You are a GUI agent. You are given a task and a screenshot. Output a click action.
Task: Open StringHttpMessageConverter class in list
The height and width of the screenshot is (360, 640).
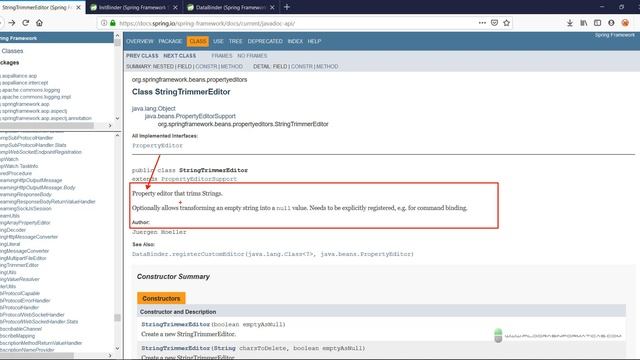(x=29, y=237)
